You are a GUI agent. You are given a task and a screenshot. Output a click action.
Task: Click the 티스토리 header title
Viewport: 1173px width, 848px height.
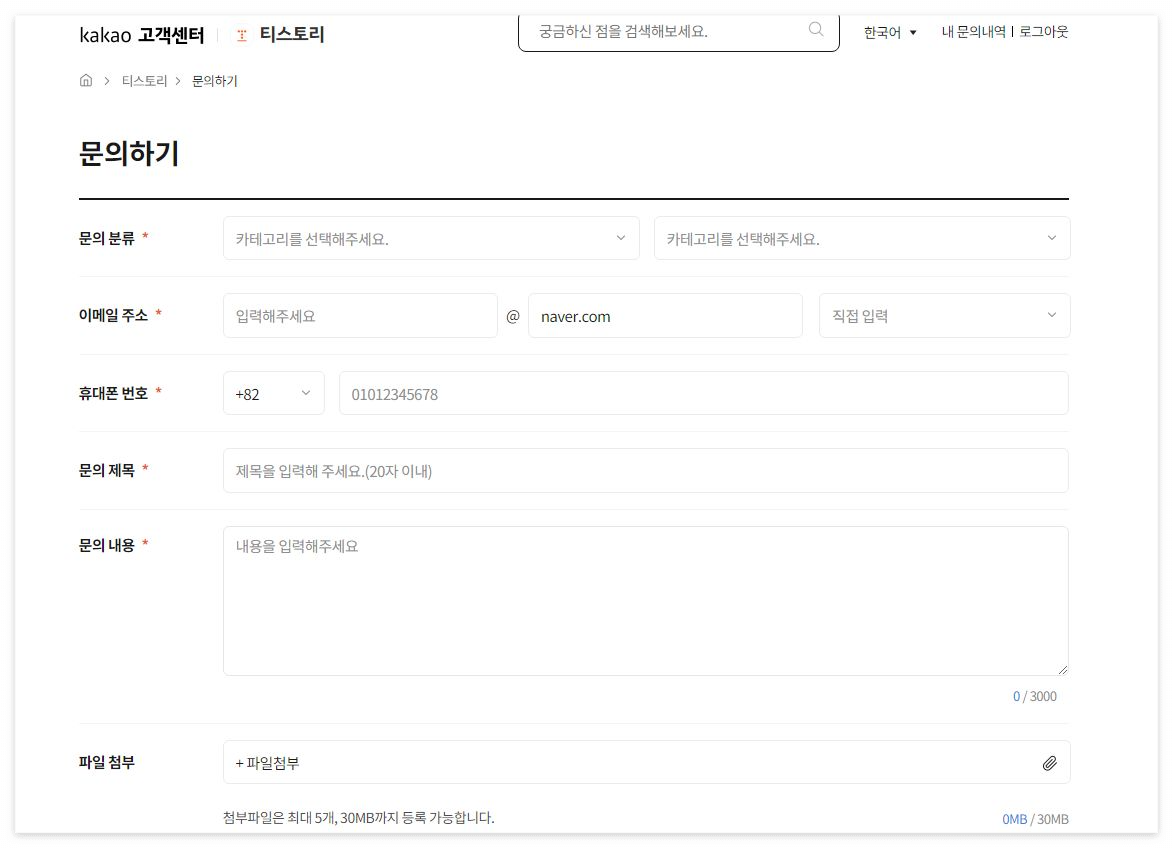click(x=292, y=34)
